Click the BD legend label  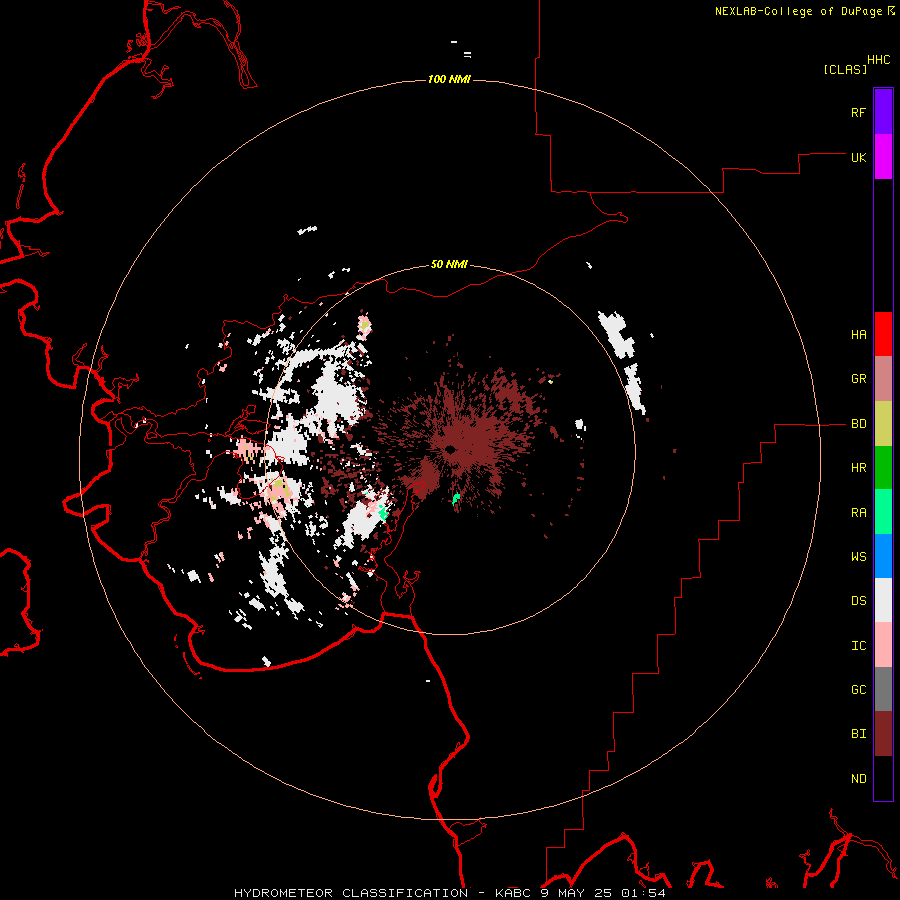(x=859, y=424)
